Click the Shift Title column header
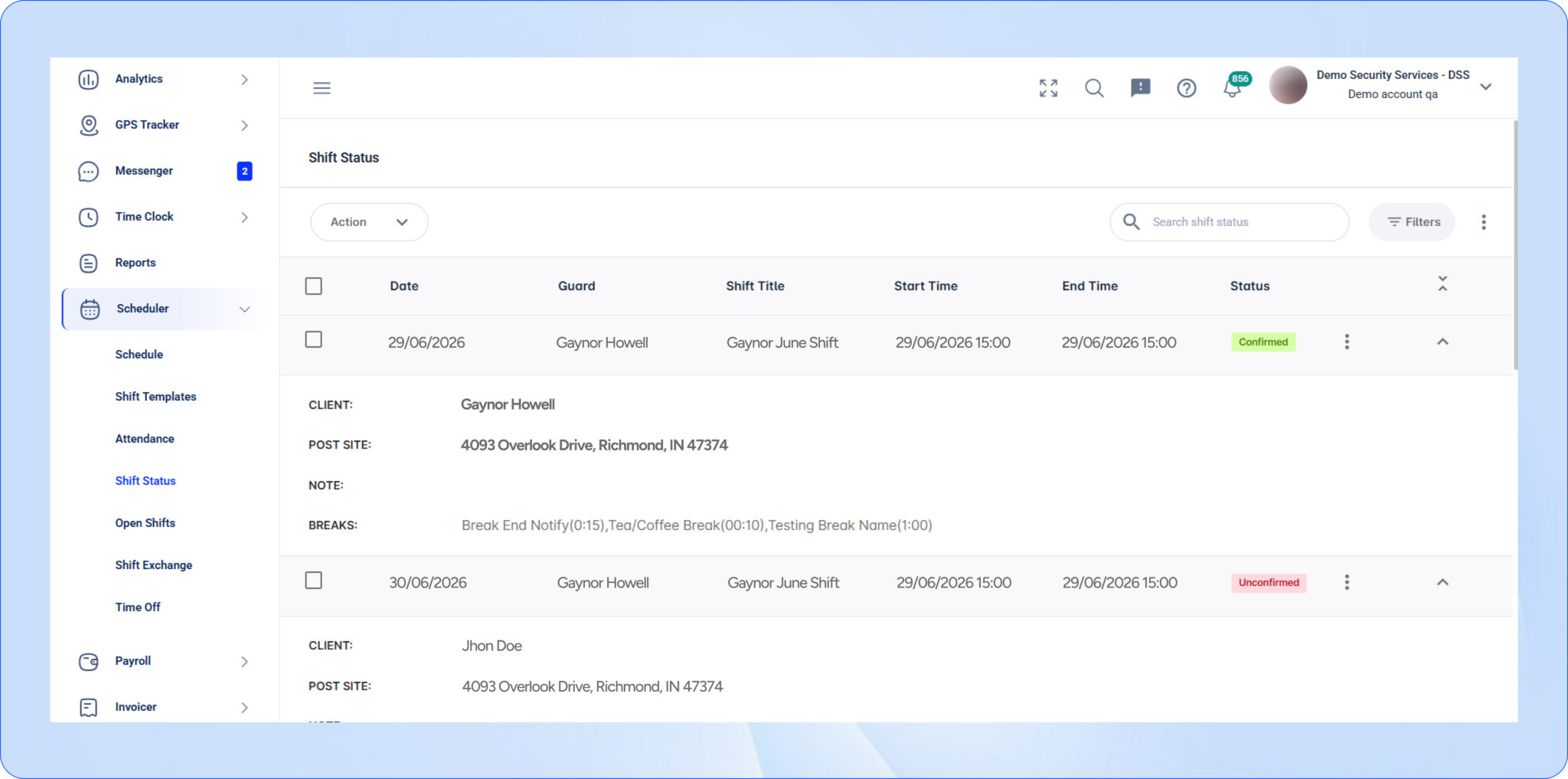 755,286
